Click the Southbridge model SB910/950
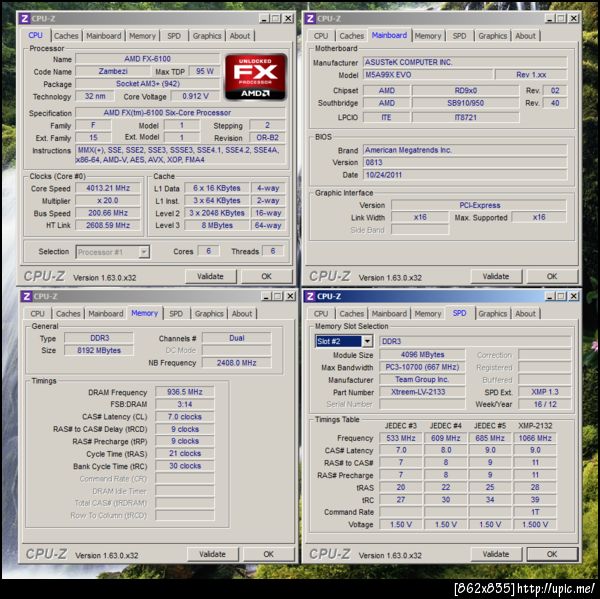The height and width of the screenshot is (599, 600). pos(465,103)
